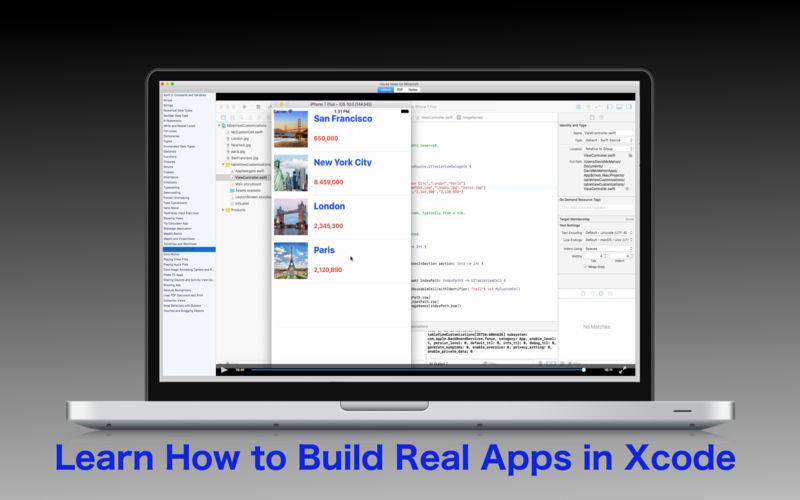800x500 pixels.
Task: Click the Tower Bridge thumbnail
Action: pos(291,217)
